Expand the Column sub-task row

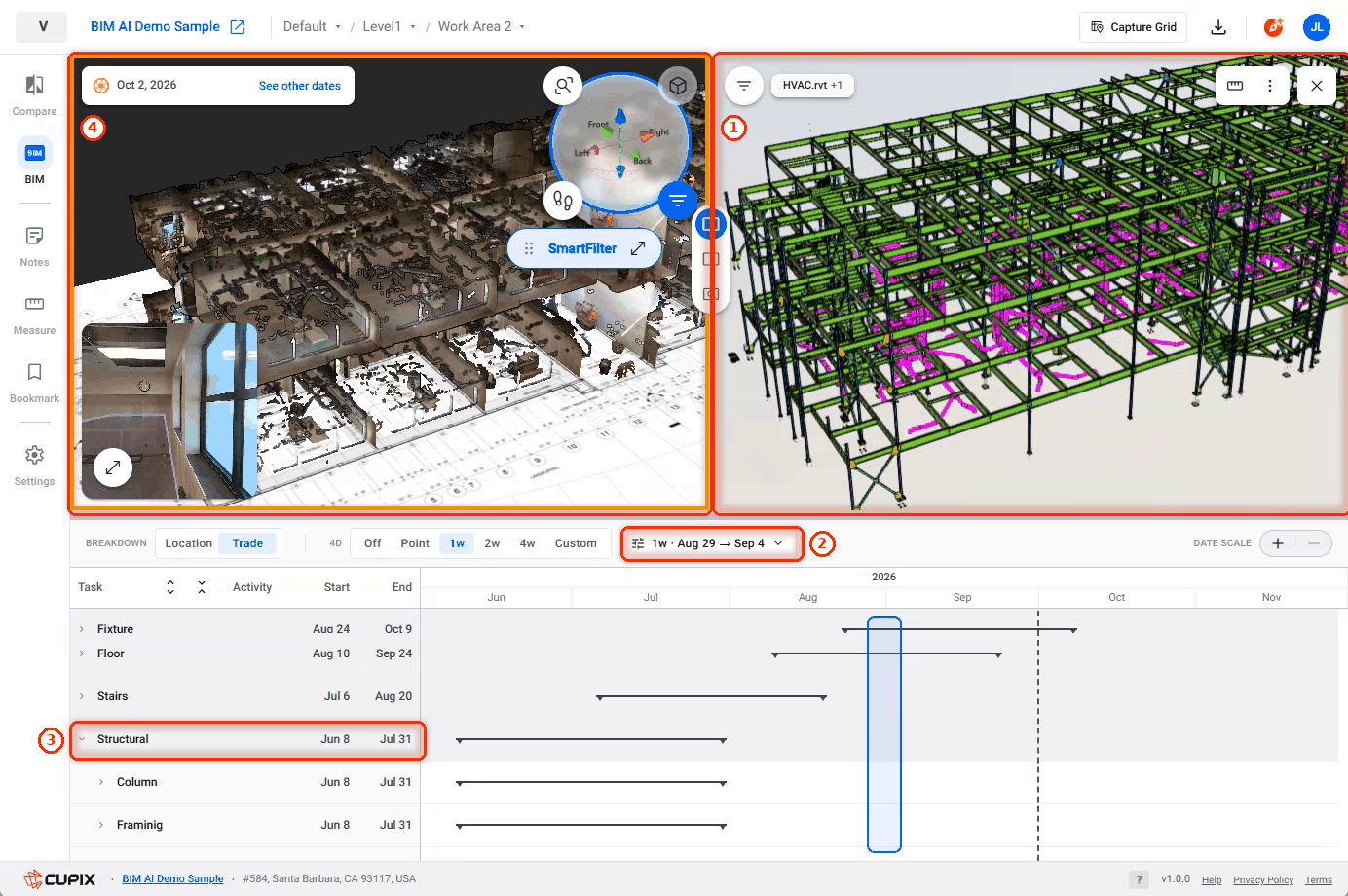[x=101, y=782]
